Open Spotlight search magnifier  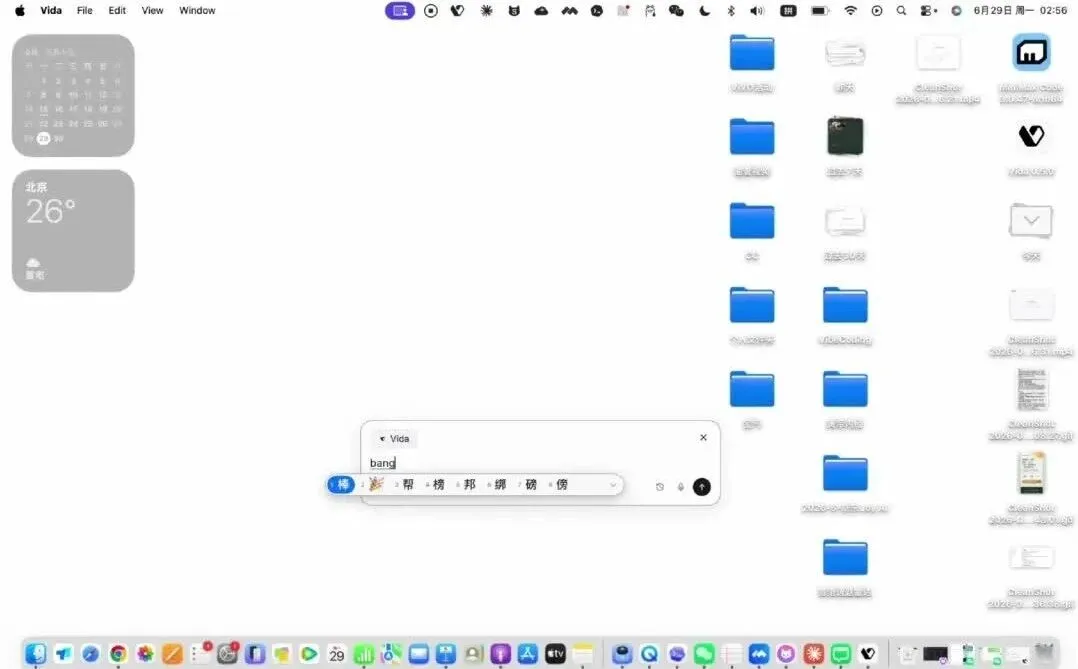click(901, 10)
